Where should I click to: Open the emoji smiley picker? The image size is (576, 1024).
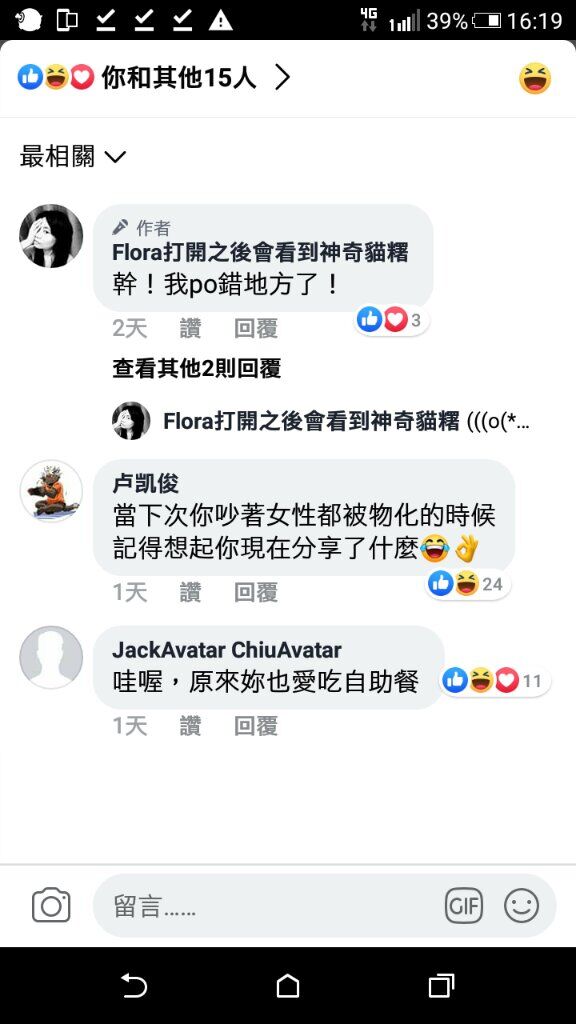tap(521, 906)
